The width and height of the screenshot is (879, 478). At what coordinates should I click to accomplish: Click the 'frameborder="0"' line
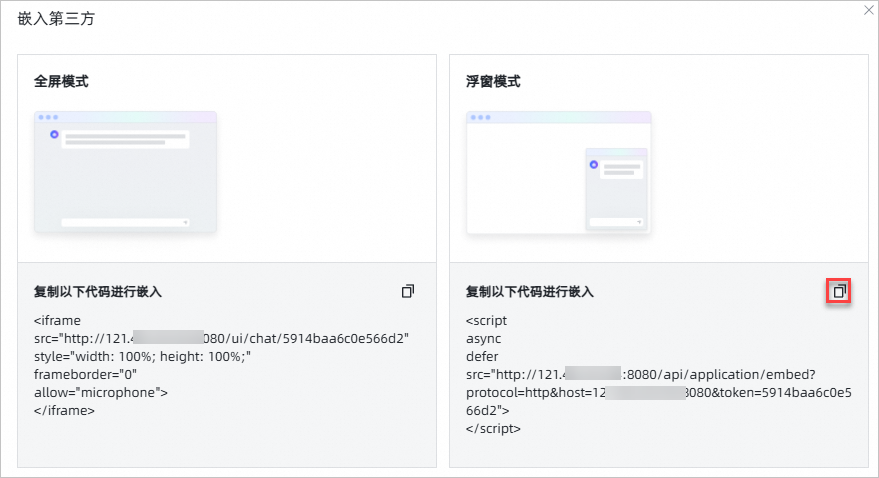(x=85, y=374)
